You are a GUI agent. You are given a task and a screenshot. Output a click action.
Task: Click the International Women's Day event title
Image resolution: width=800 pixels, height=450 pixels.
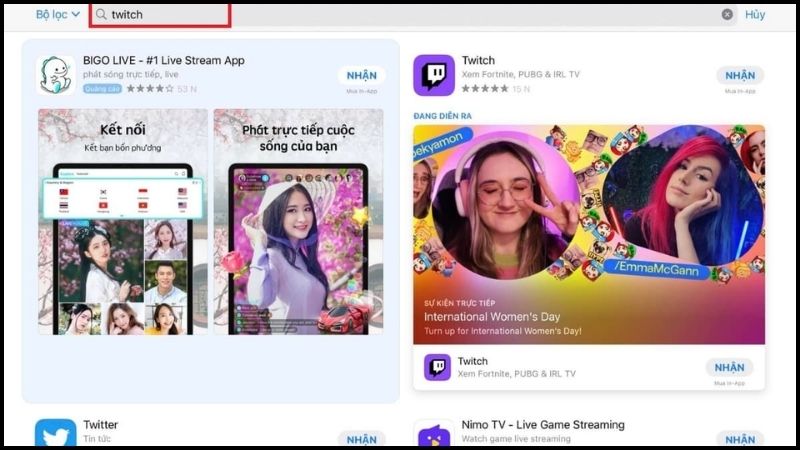tap(492, 317)
